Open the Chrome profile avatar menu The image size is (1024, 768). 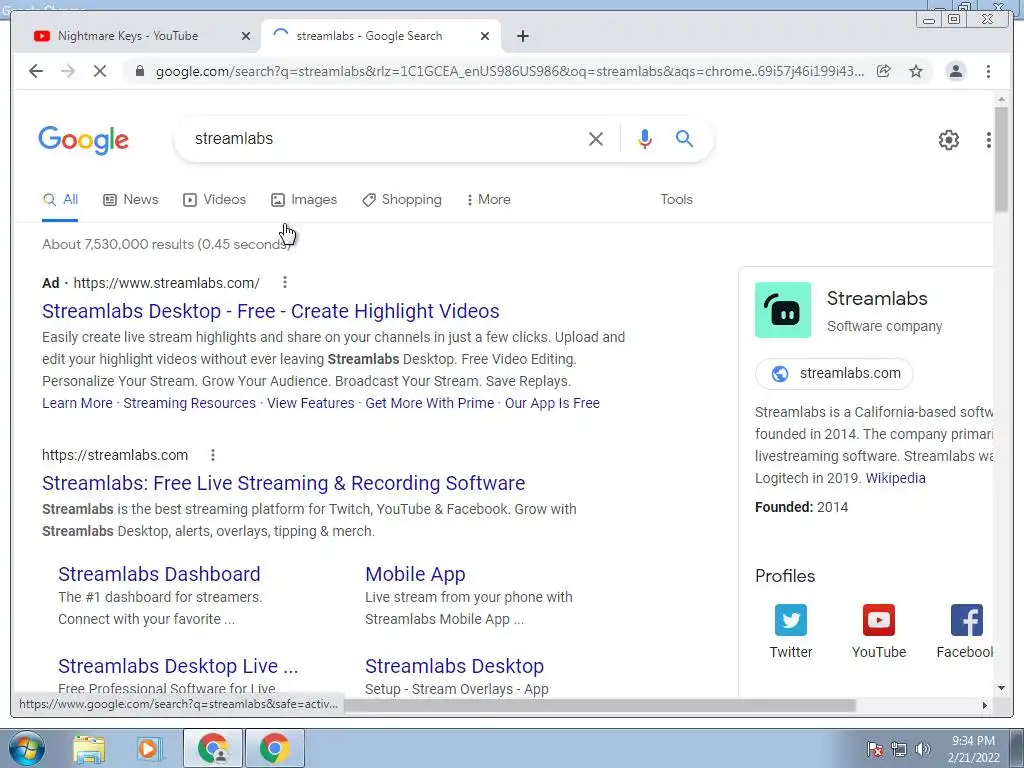tap(955, 71)
